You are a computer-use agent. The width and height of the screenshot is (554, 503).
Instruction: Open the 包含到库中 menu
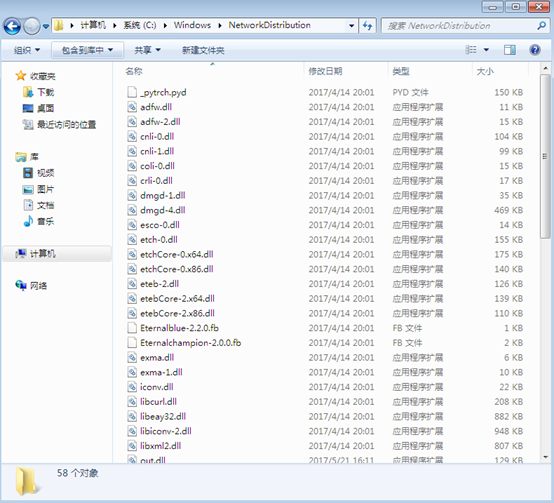pos(87,50)
